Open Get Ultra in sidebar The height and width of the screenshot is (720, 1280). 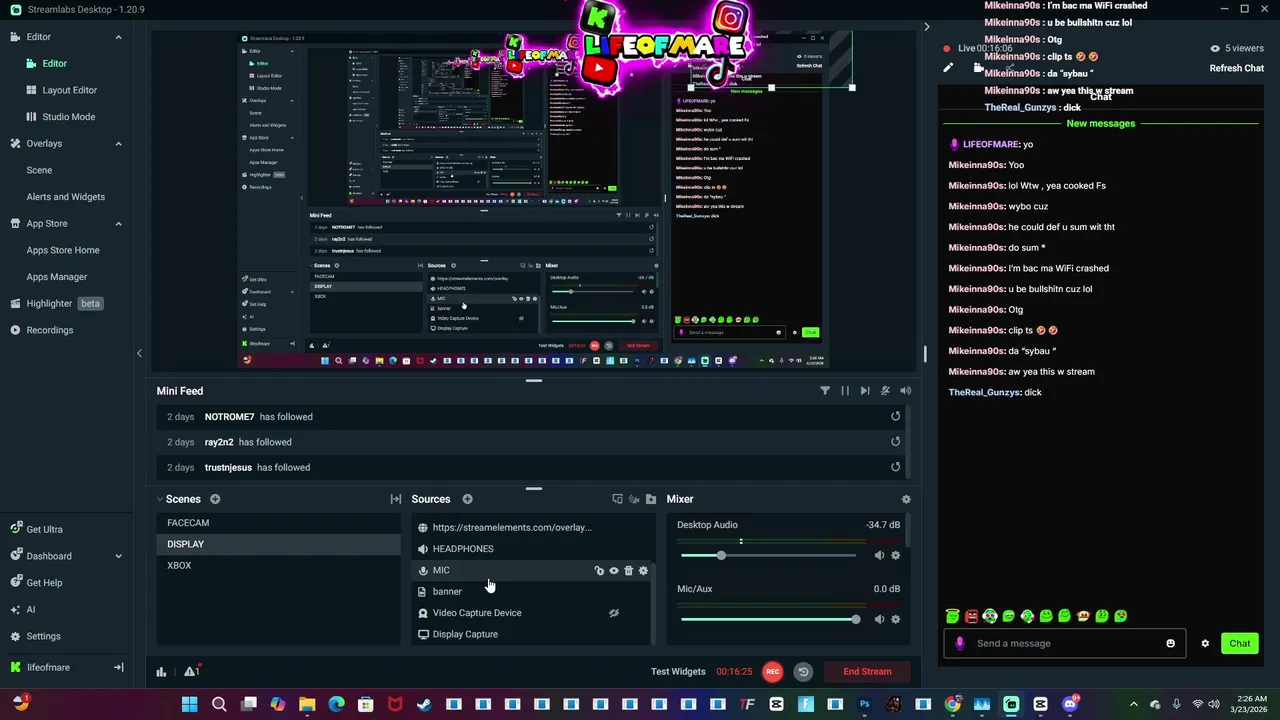tap(44, 529)
